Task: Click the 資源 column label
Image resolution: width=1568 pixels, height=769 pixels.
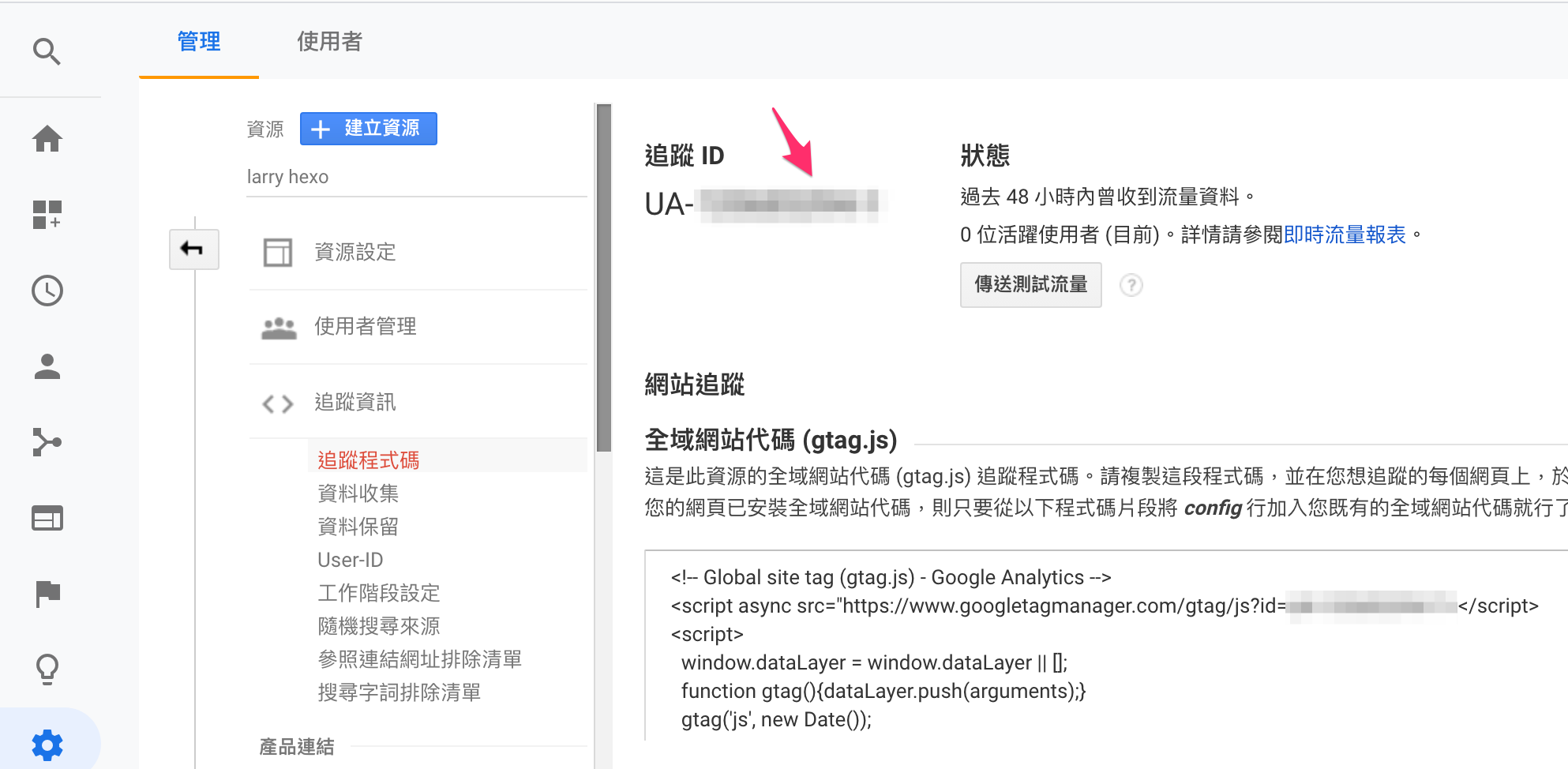Action: tap(264, 129)
